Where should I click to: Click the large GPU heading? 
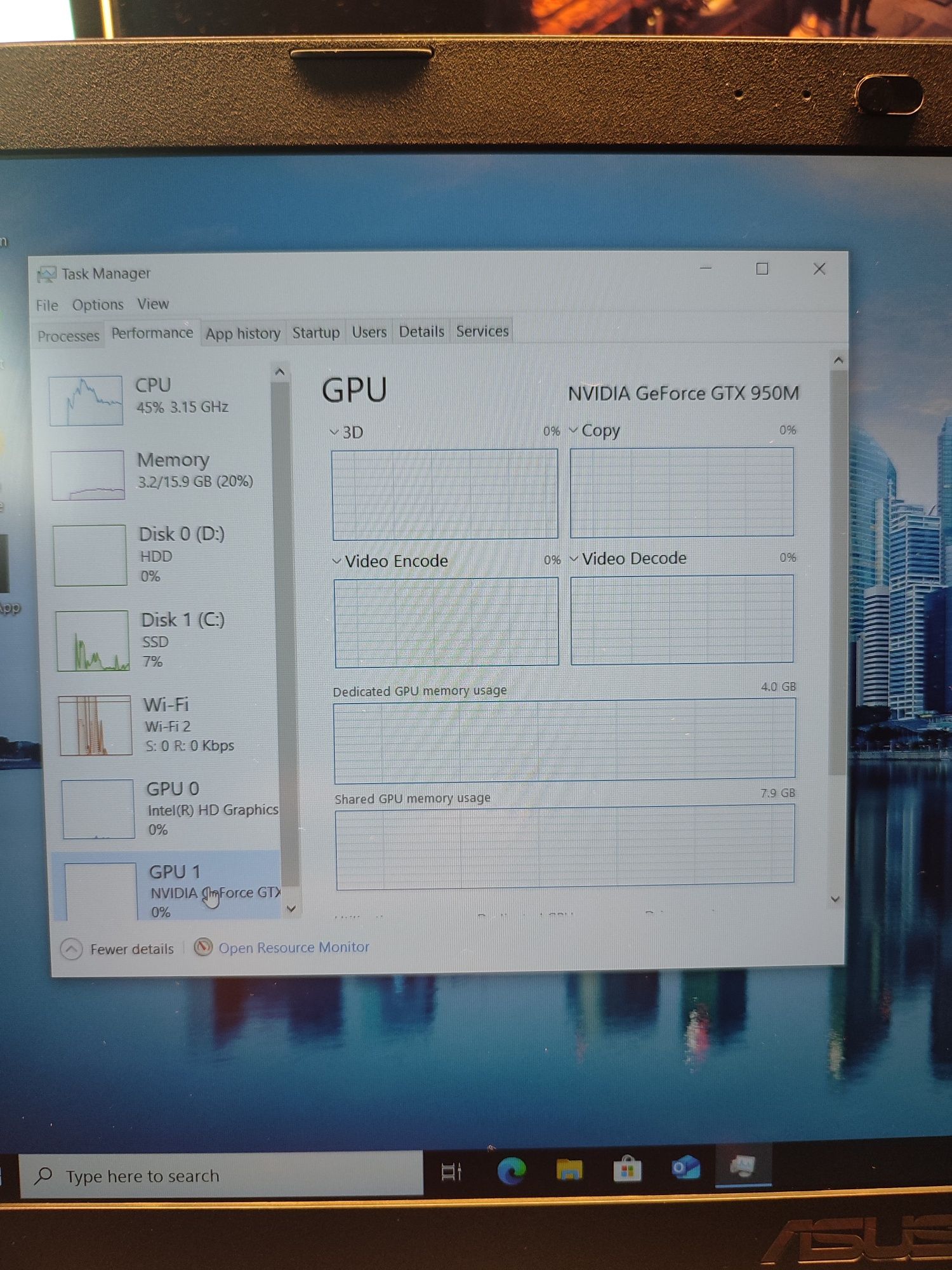point(354,390)
